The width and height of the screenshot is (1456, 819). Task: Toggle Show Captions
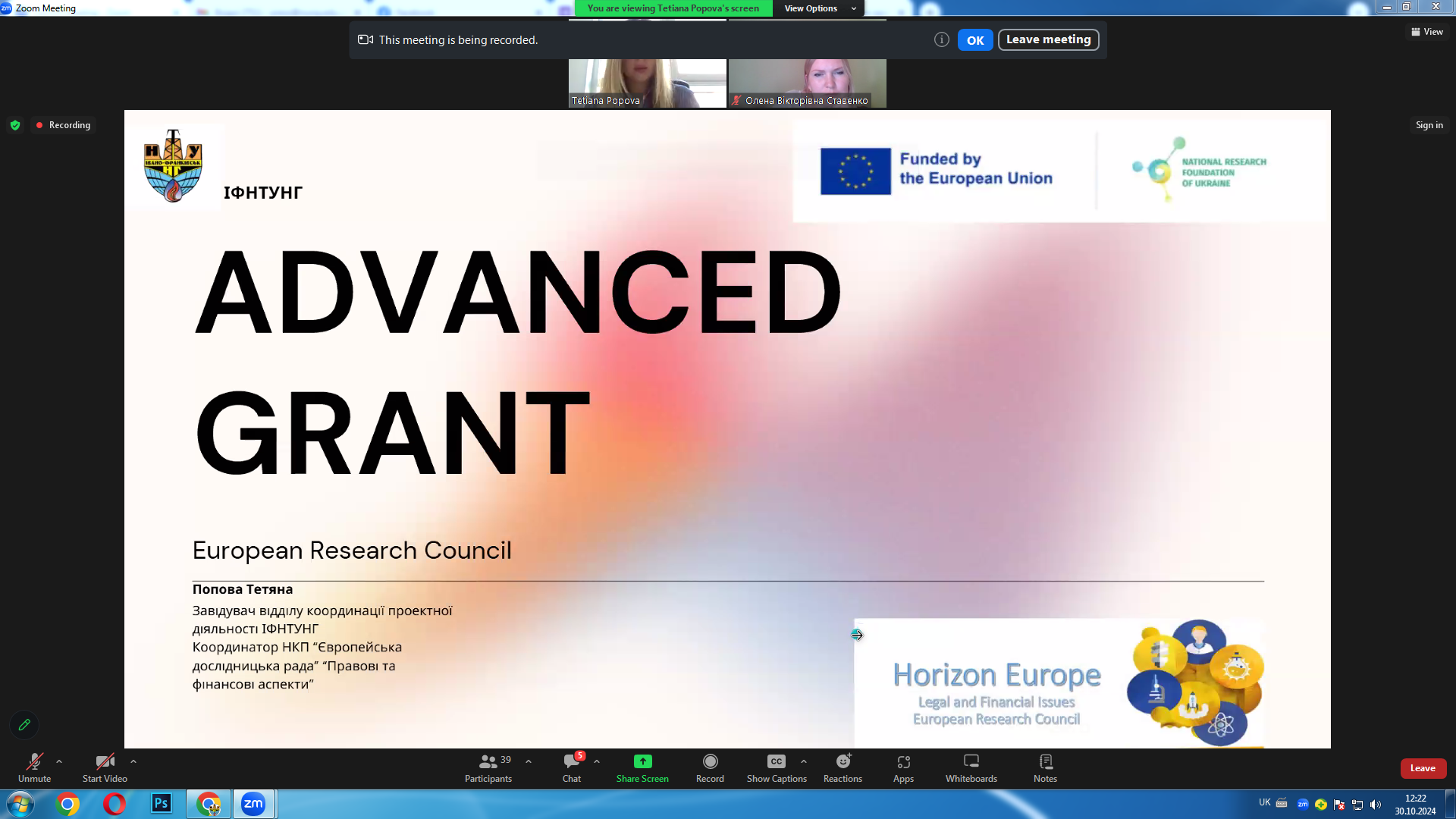776,761
